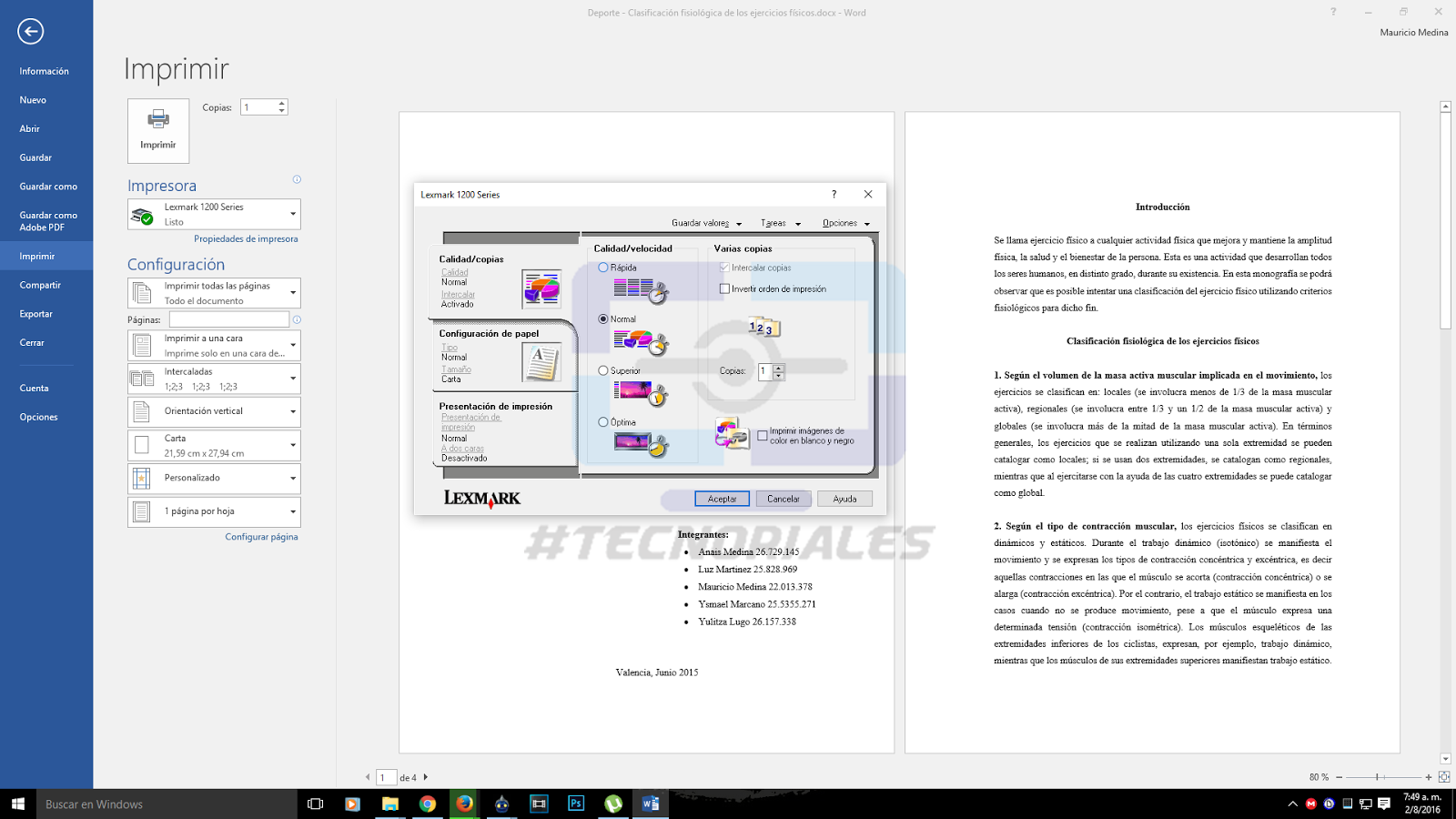Open Exportar in the backstage menu
This screenshot has height=819, width=1456.
(x=36, y=314)
